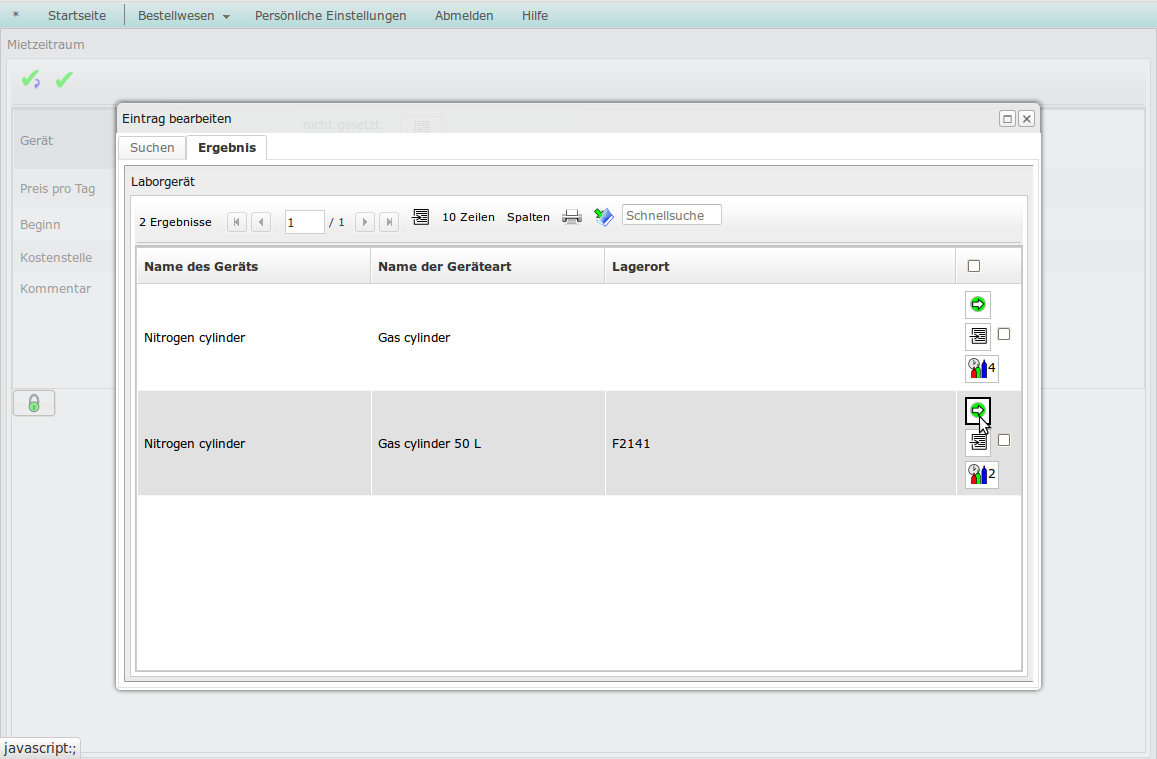
Task: Click the printer icon in results toolbar
Action: 572,217
